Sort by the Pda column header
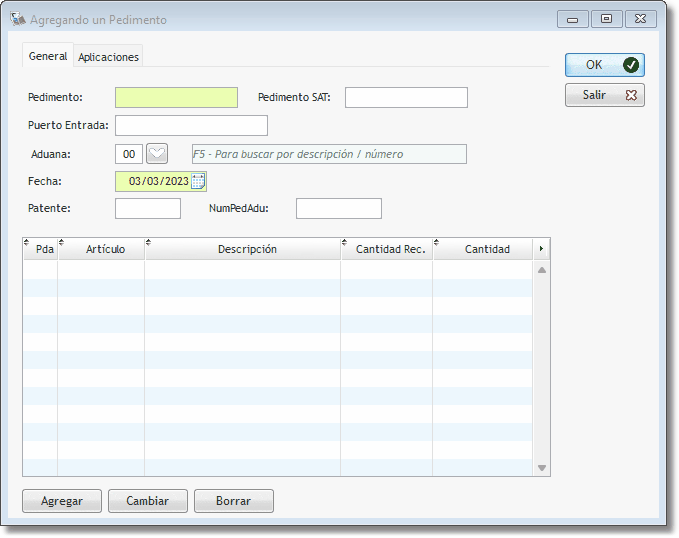 [41, 249]
